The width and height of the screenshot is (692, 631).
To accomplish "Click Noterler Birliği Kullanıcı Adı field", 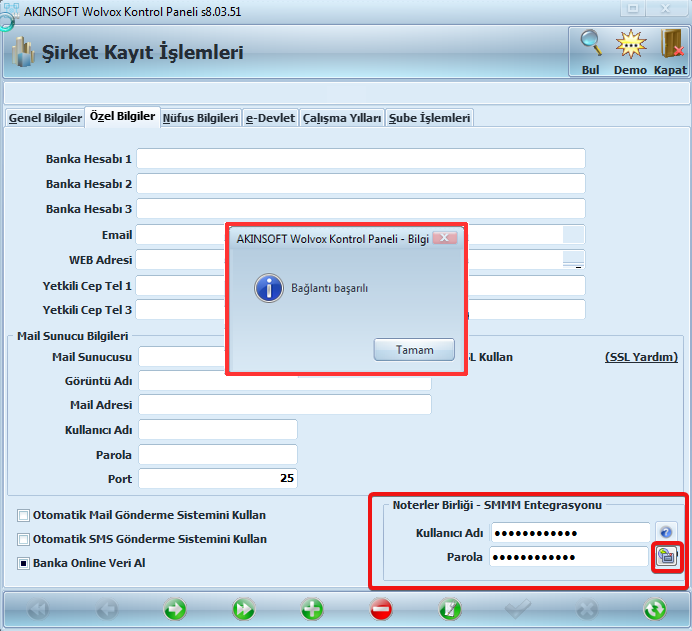I will click(x=571, y=533).
